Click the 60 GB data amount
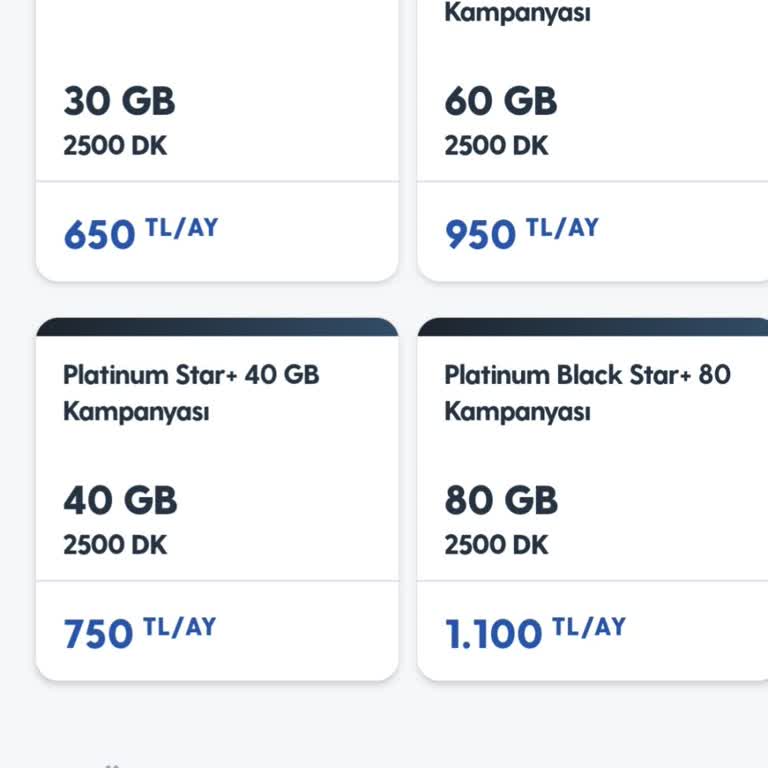Image resolution: width=768 pixels, height=768 pixels. click(x=501, y=101)
